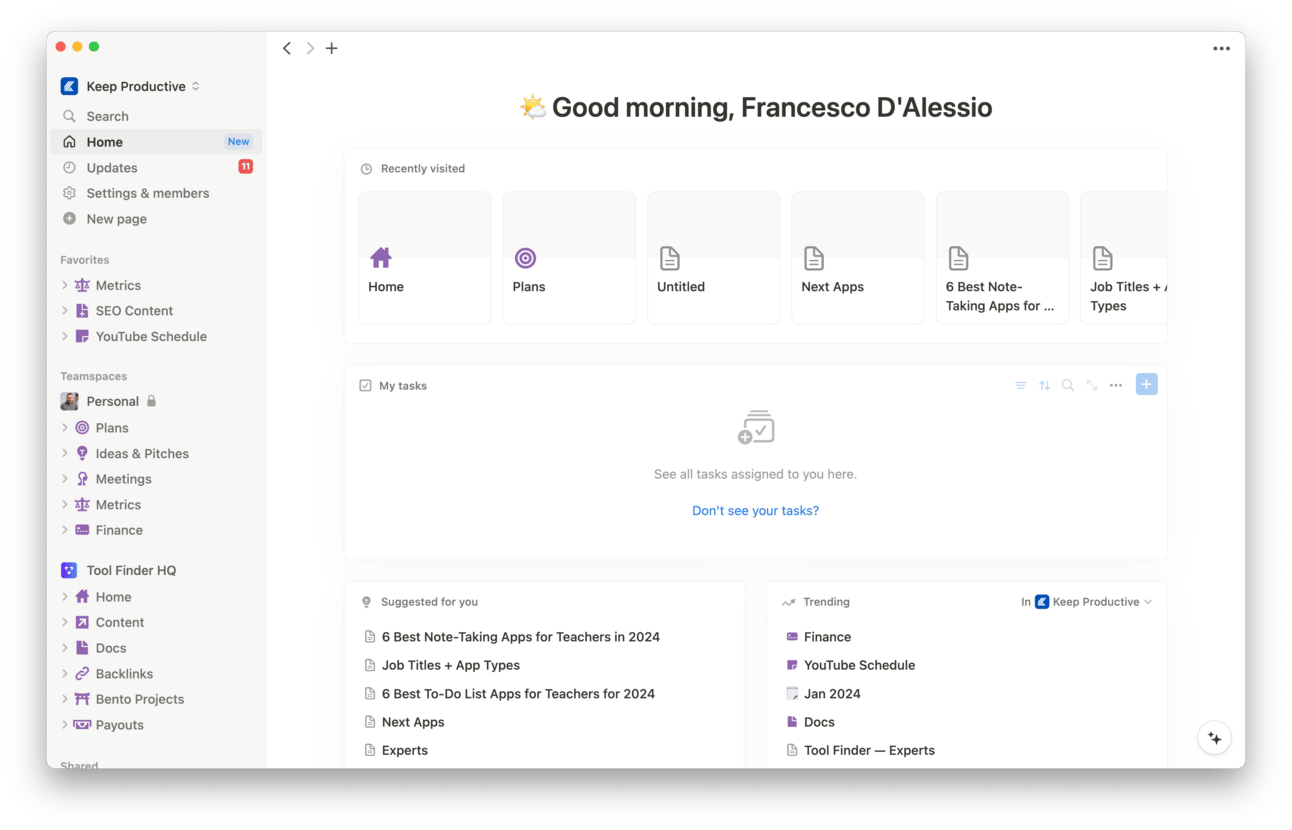
Task: Open a new tab with plus icon
Action: click(x=332, y=48)
